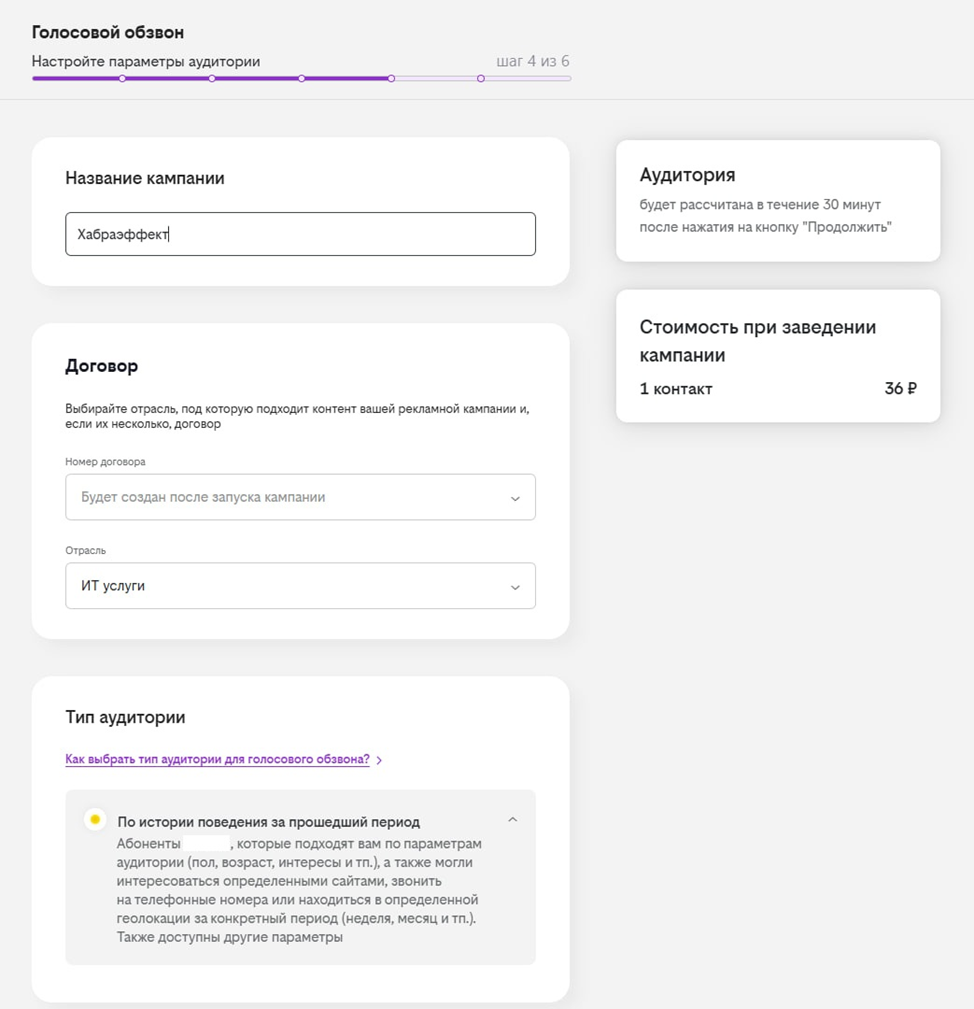Click the second step dot on the progress bar
Screen dimensions: 974x1009
(212, 78)
